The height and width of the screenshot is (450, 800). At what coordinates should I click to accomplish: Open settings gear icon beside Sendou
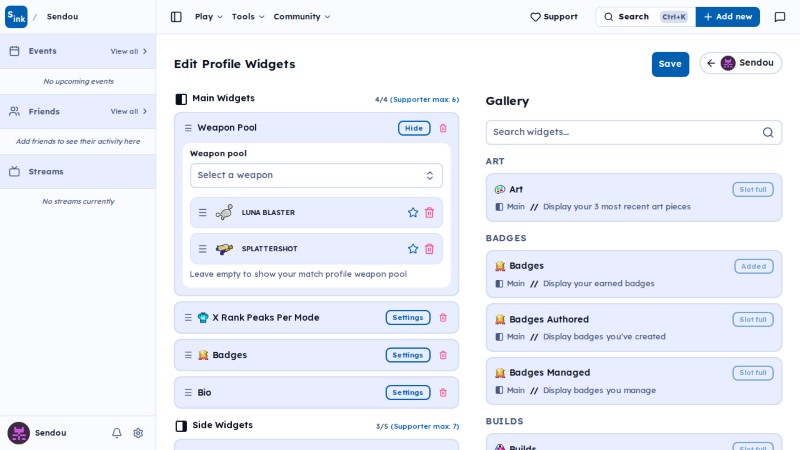[138, 433]
